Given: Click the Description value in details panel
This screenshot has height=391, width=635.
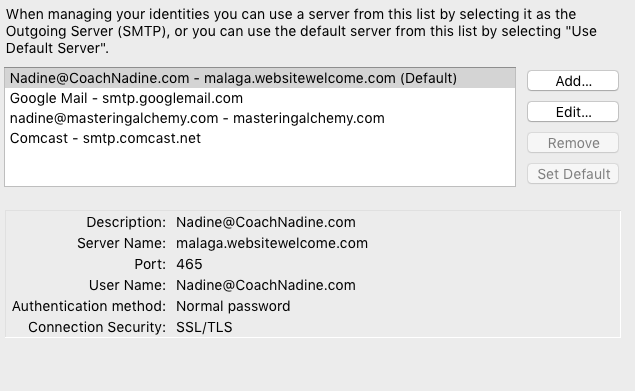Looking at the screenshot, I should click(266, 222).
